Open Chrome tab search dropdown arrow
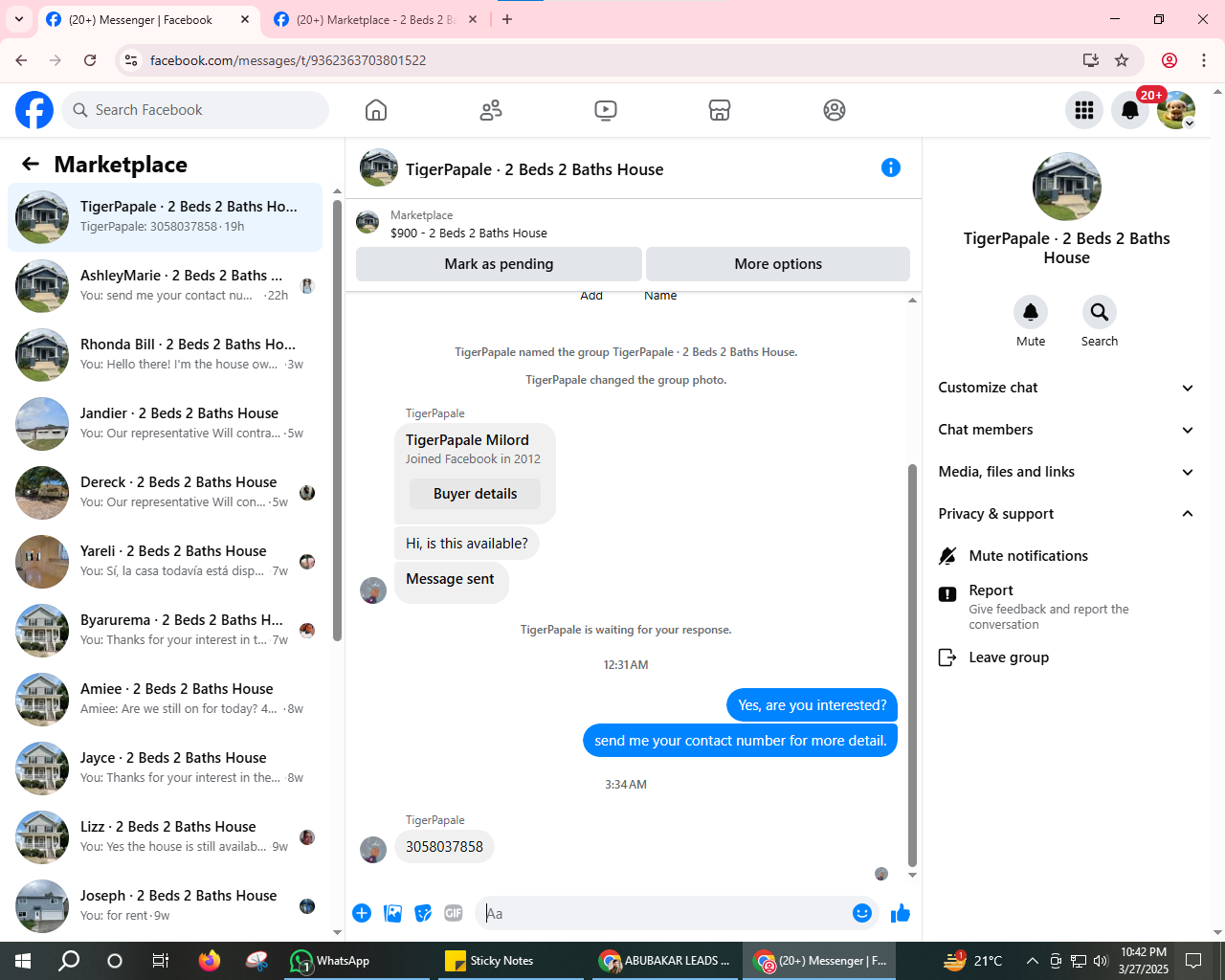This screenshot has height=980, width=1225. click(x=18, y=19)
